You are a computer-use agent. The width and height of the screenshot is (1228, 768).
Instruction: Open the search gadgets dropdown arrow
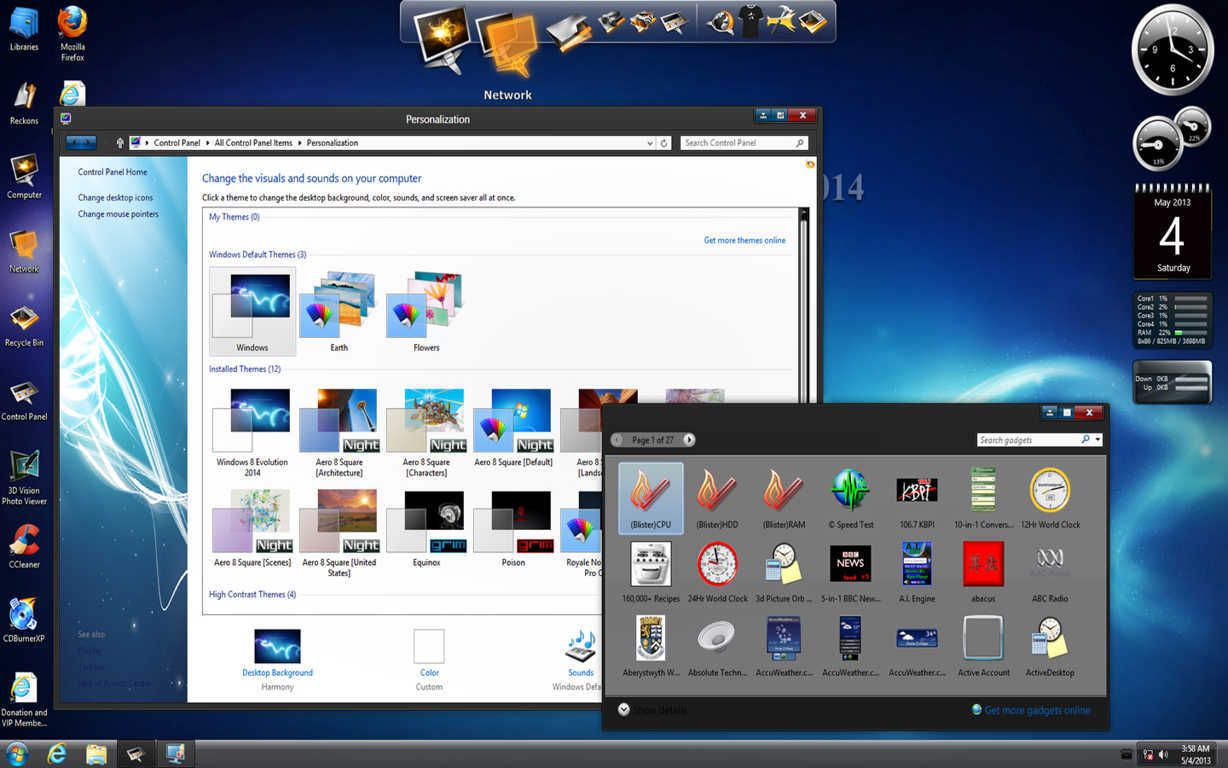click(1097, 440)
